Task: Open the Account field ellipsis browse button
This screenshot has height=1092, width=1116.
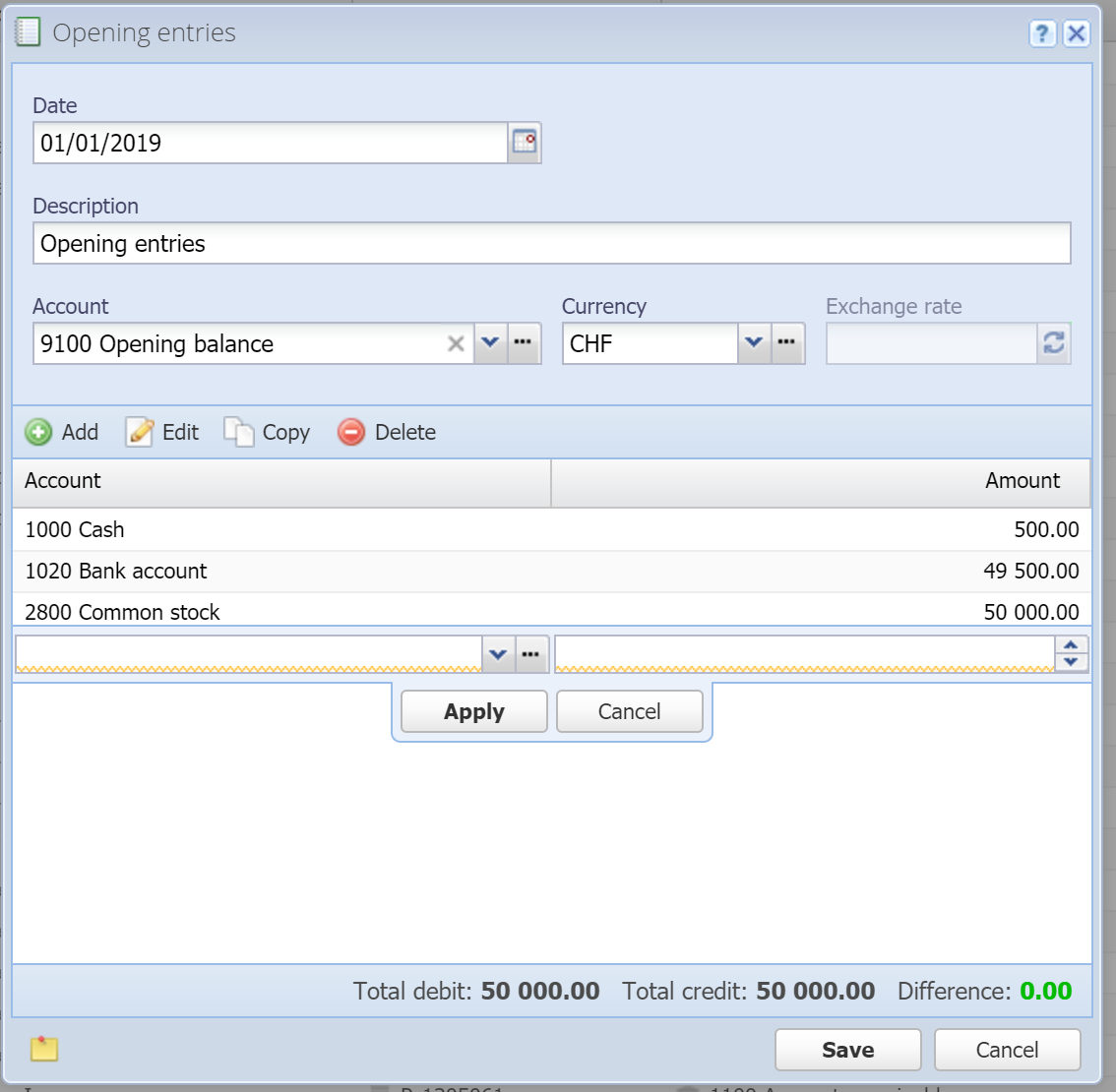Action: 524,343
